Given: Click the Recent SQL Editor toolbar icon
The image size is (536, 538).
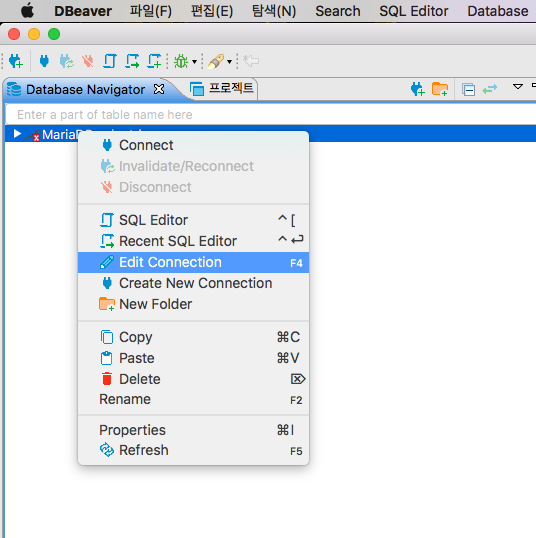Looking at the screenshot, I should pos(132,61).
